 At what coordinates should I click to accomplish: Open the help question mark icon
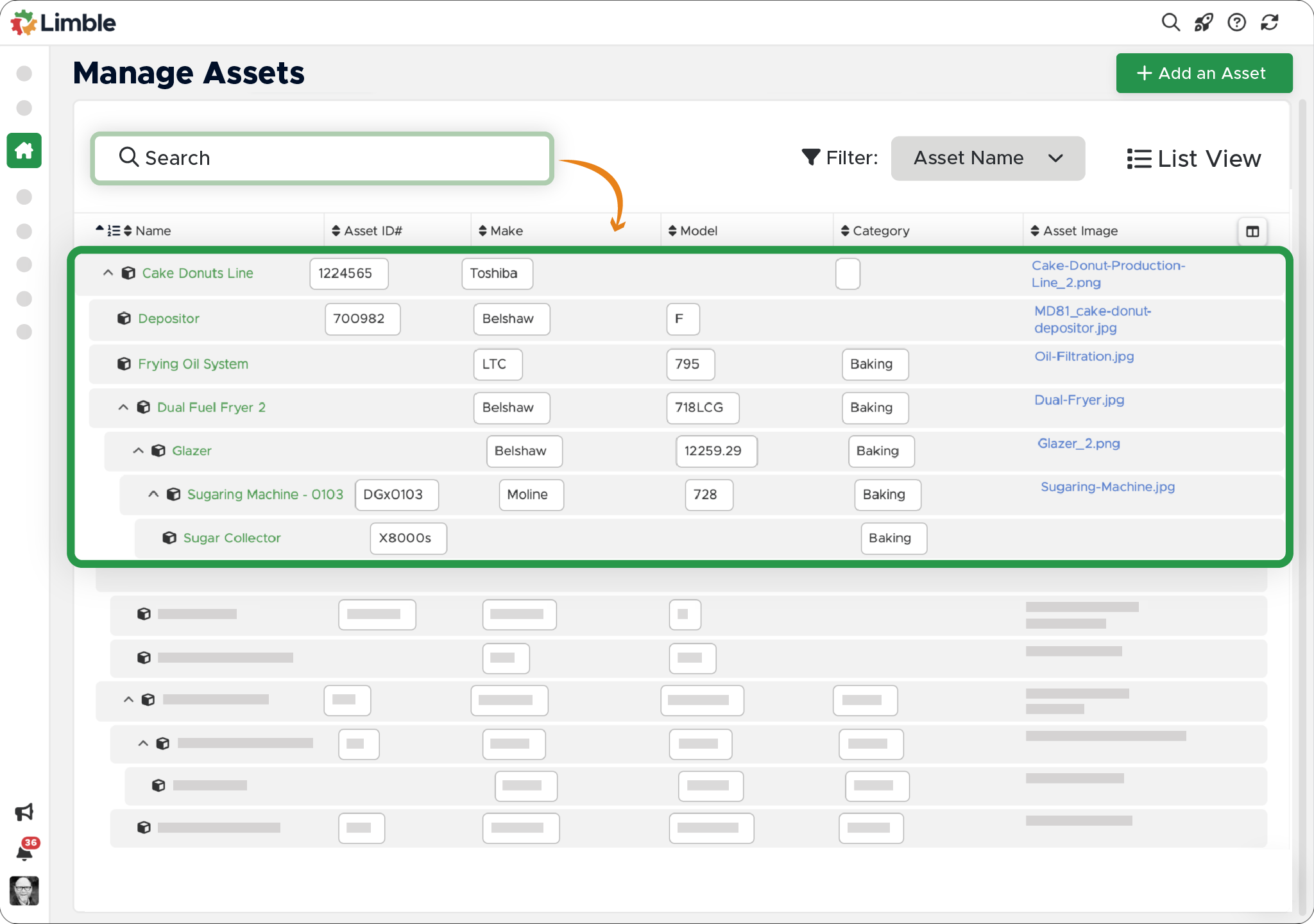point(1236,22)
